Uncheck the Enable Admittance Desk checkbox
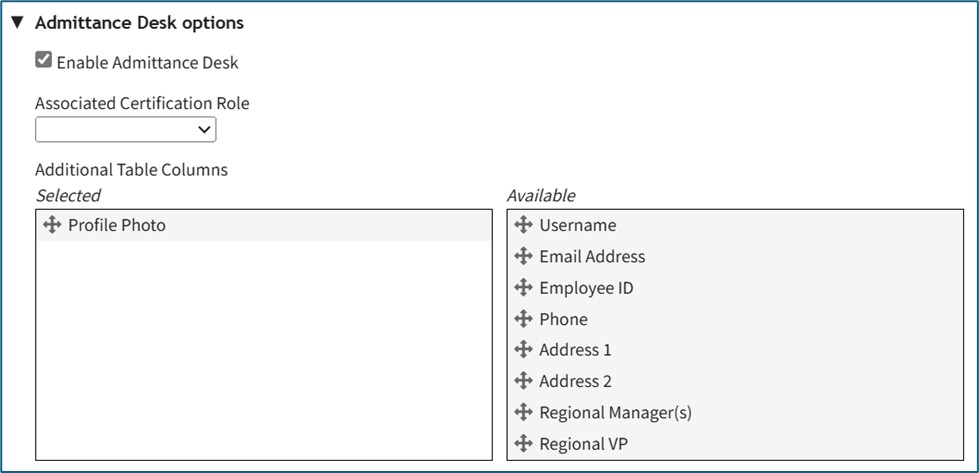Screen dimensions: 979x473 pyautogui.click(x=43, y=61)
